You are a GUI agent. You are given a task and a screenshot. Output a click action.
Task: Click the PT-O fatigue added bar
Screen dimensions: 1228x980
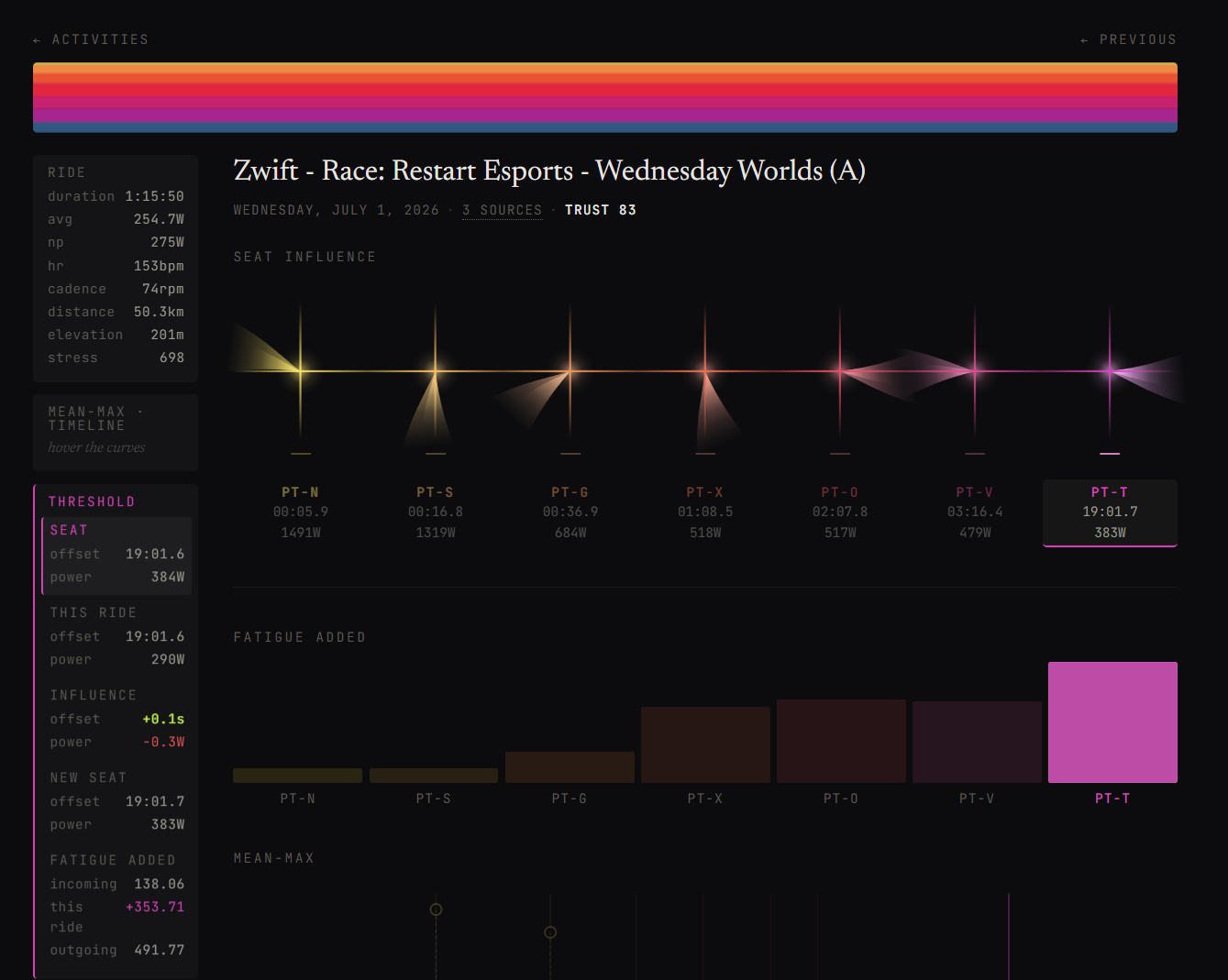841,741
